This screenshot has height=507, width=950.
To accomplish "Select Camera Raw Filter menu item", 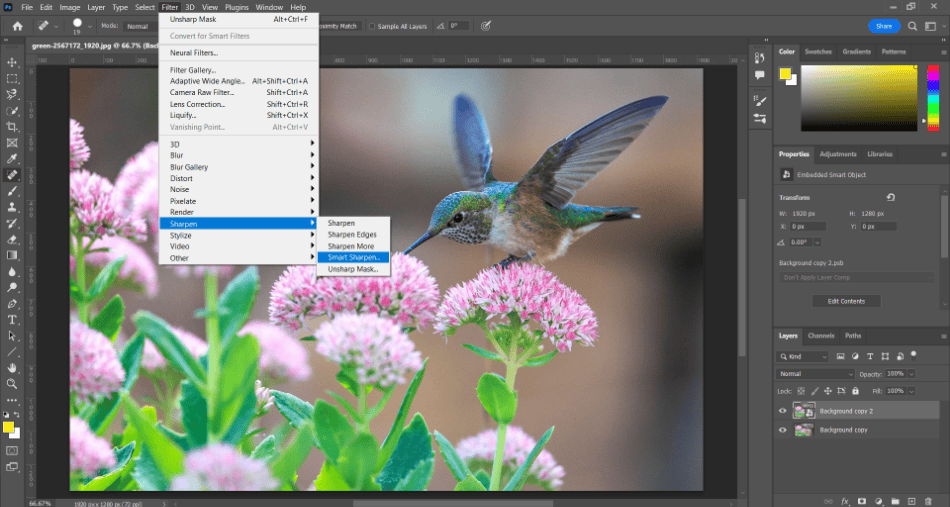I will 239,93.
